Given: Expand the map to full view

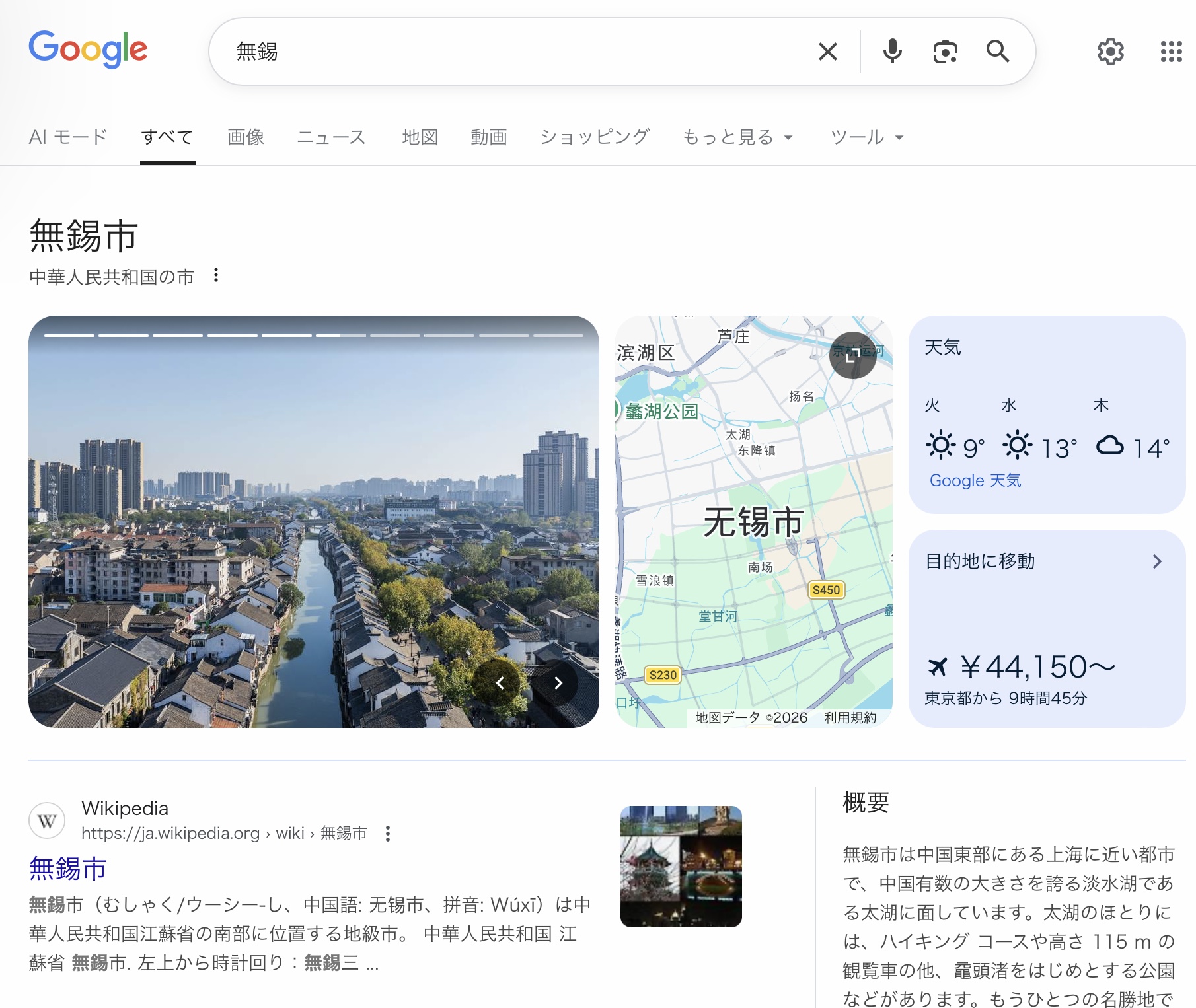Looking at the screenshot, I should point(852,355).
